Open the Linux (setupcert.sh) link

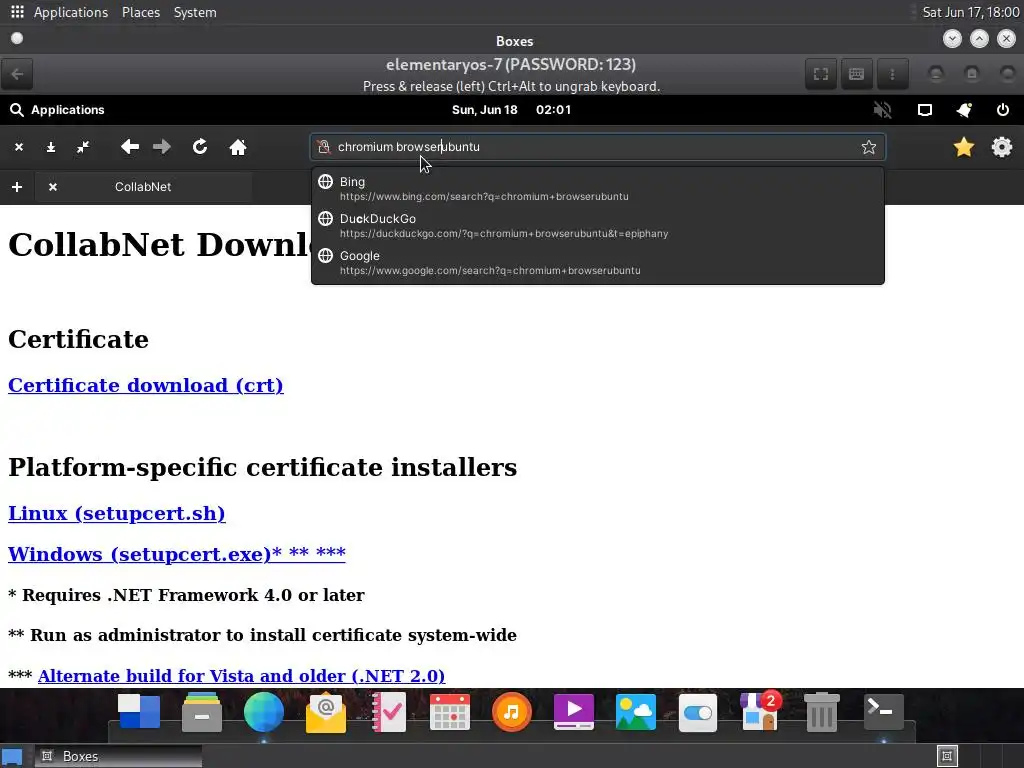[116, 513]
